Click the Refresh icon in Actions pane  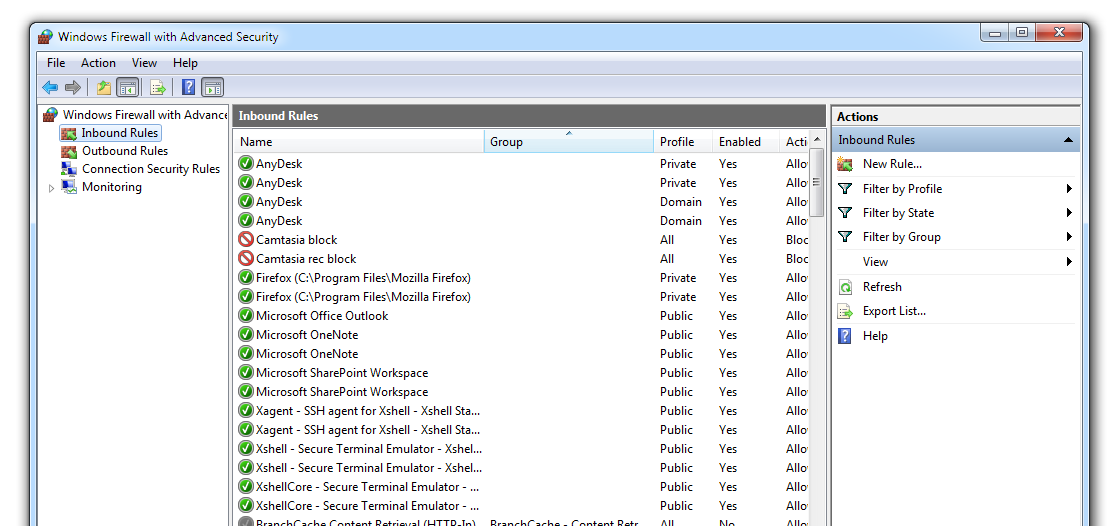click(x=845, y=287)
